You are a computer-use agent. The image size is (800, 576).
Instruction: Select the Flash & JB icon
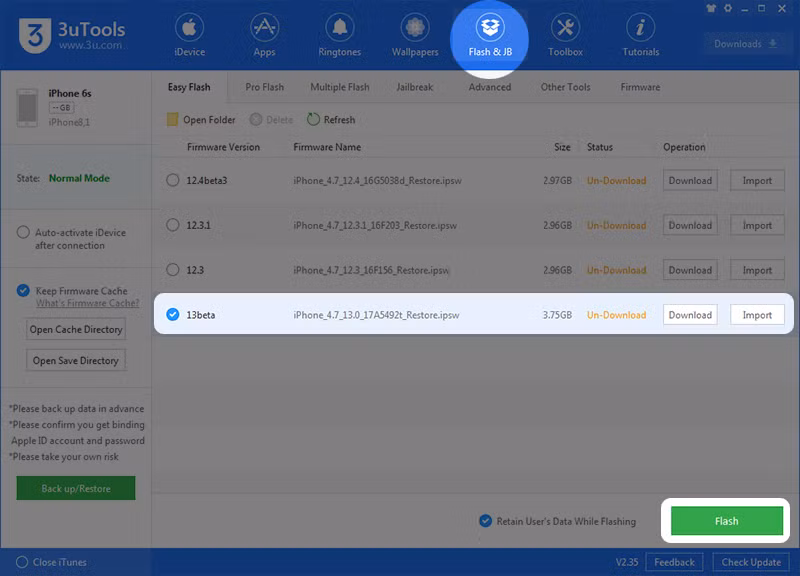coord(490,28)
